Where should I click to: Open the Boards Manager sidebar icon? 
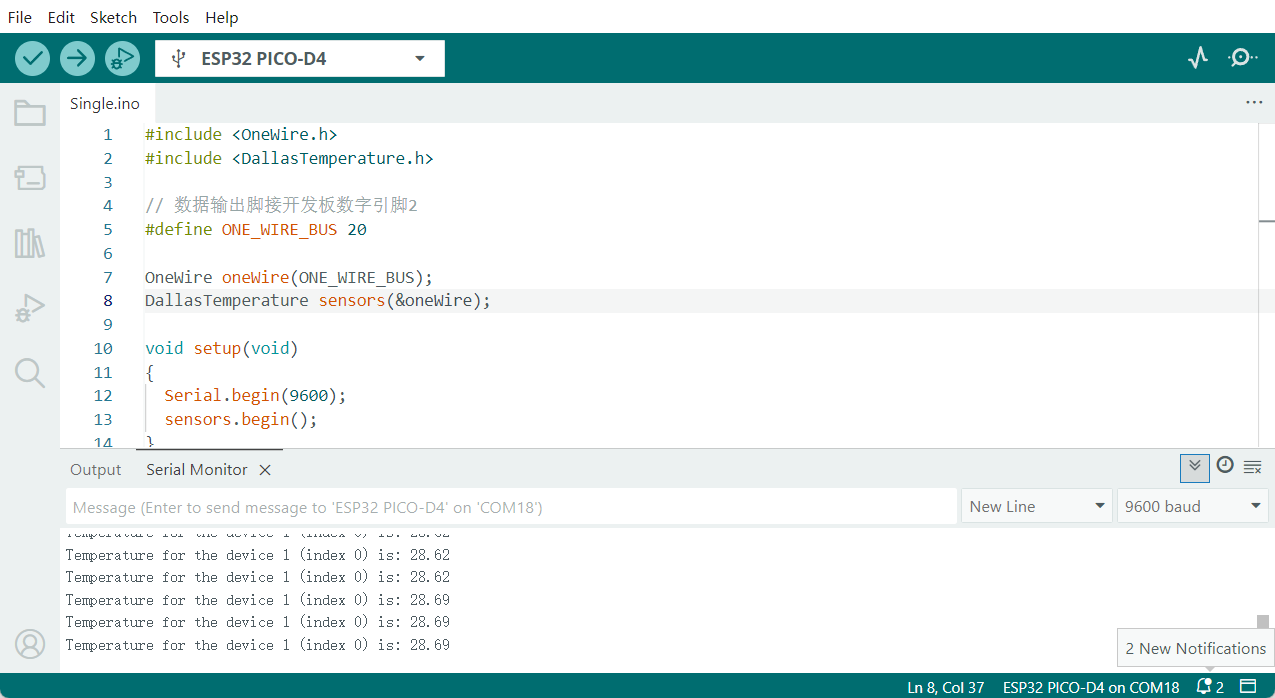coord(30,179)
